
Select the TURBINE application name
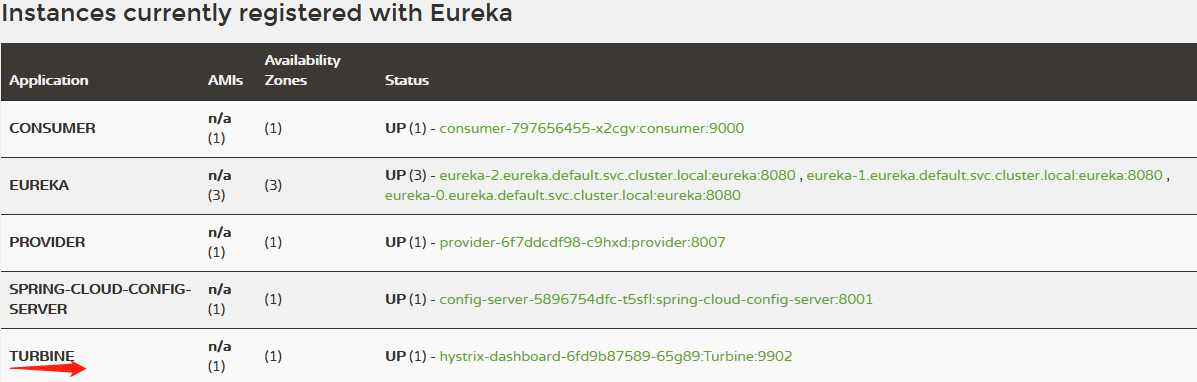coord(42,356)
